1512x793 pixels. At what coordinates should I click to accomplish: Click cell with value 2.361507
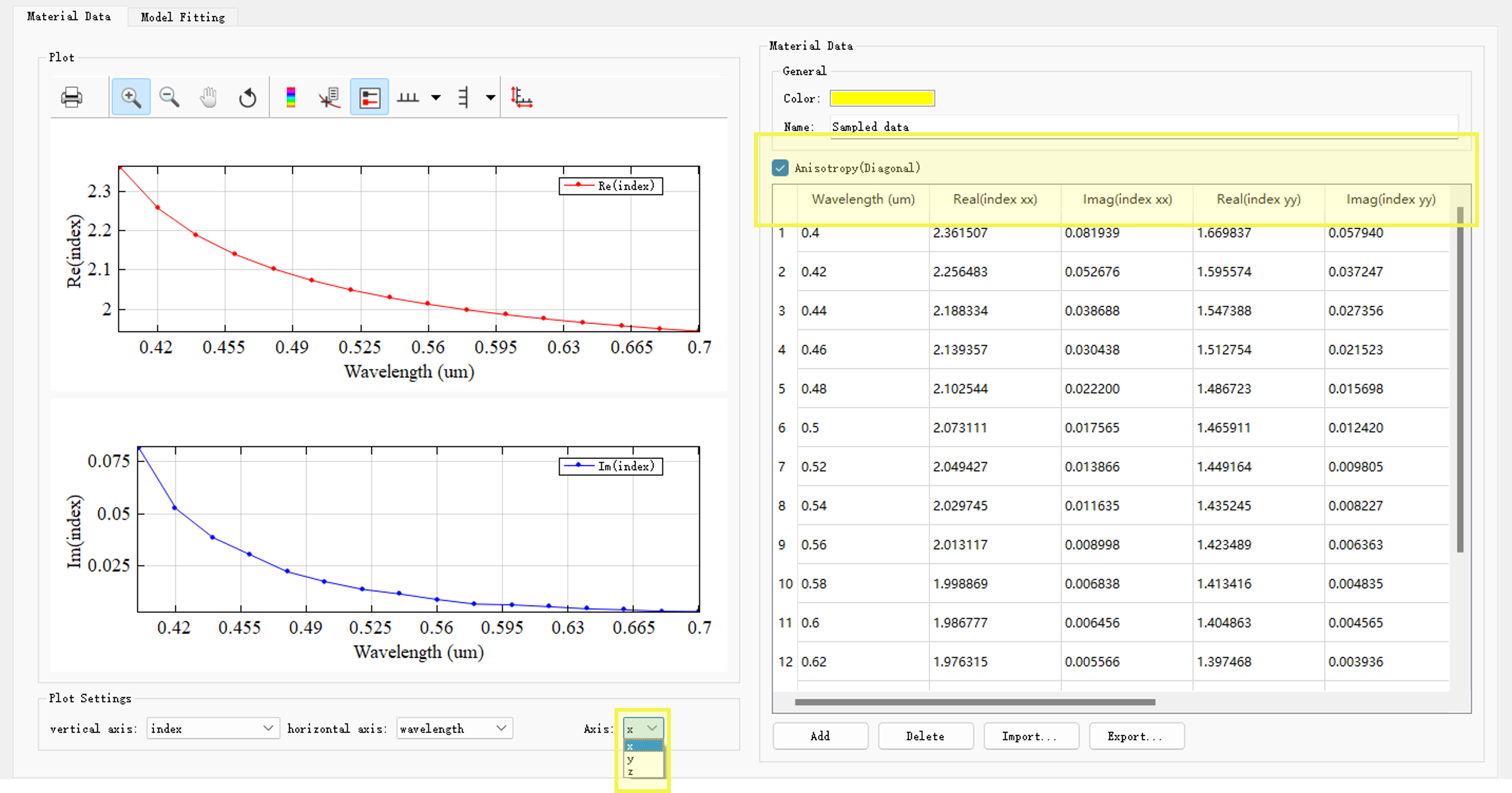point(995,233)
